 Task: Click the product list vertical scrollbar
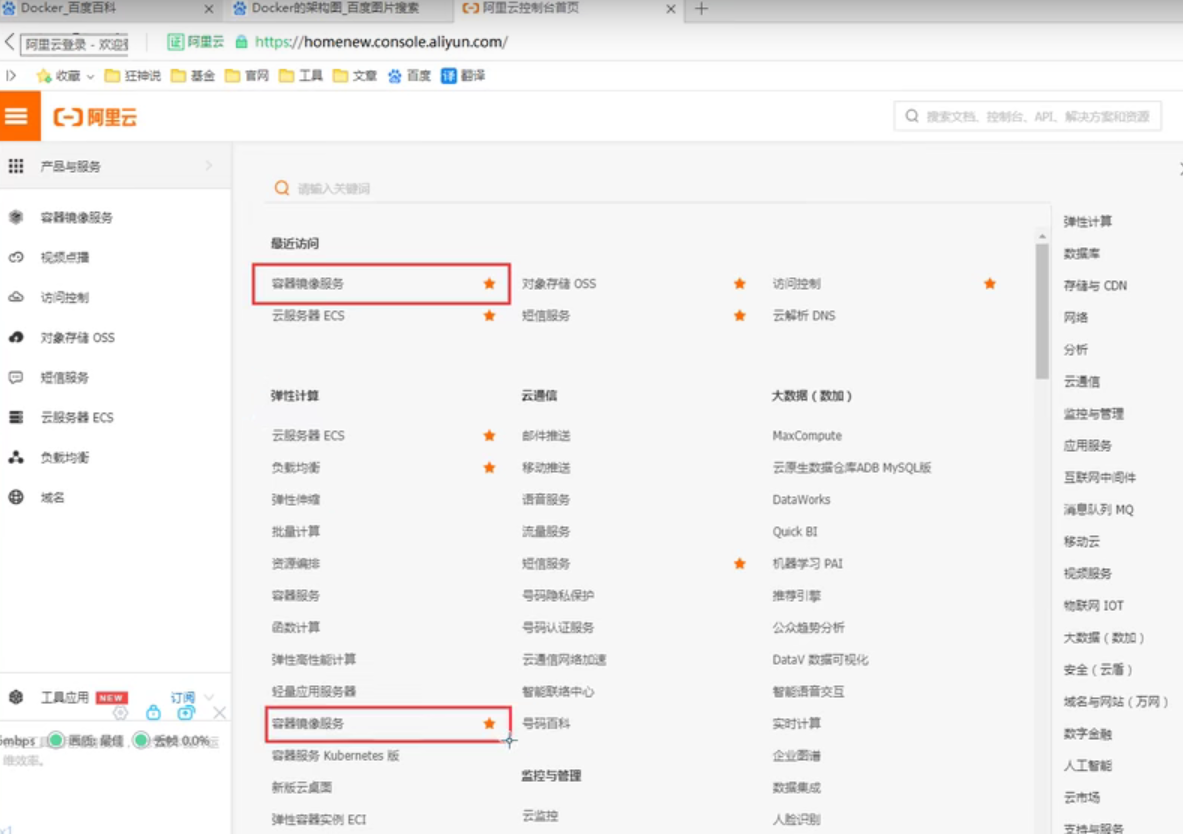click(1042, 311)
